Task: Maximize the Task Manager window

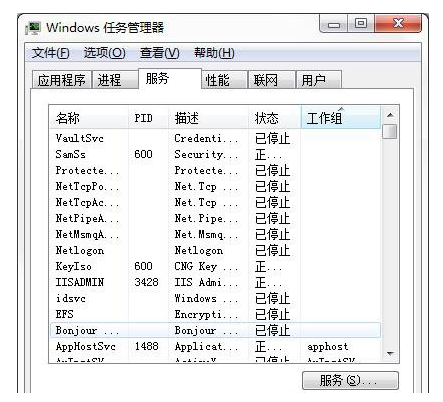Action: tap(361, 24)
